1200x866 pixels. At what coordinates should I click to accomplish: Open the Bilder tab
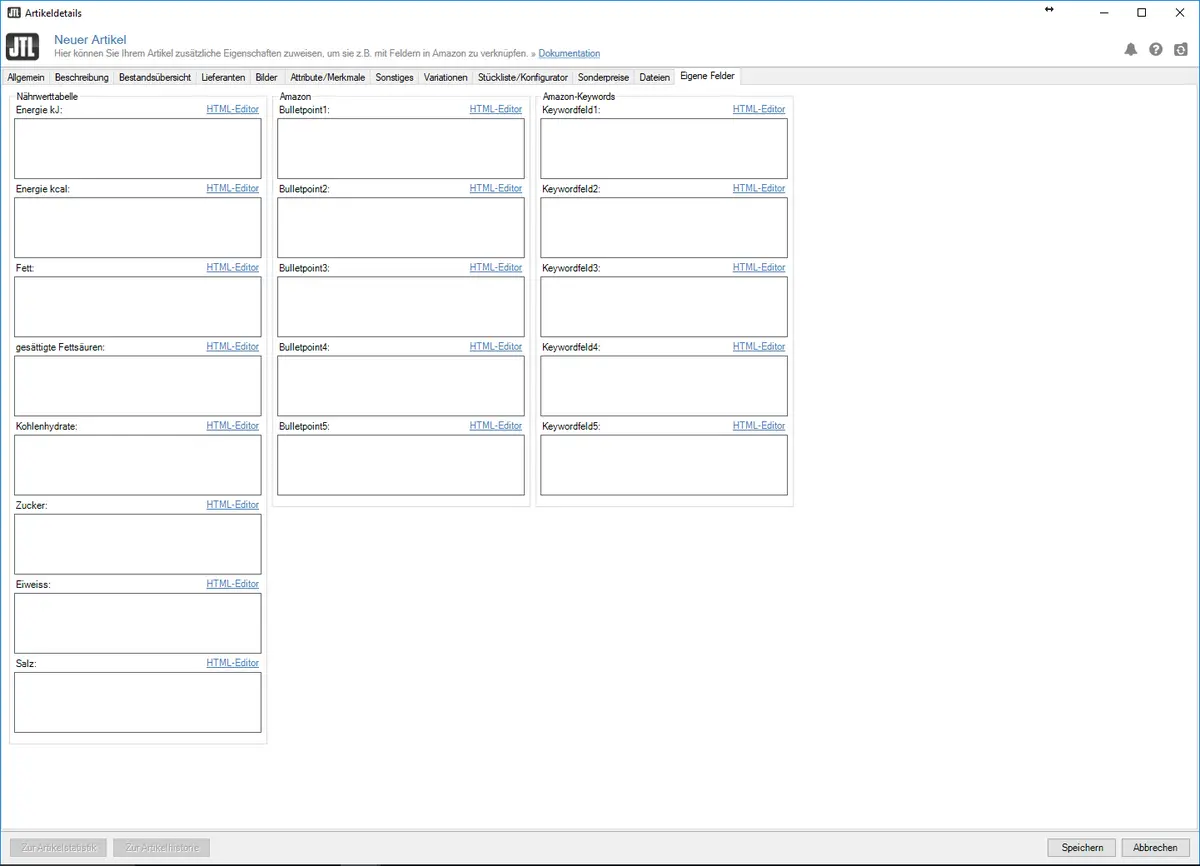pos(267,77)
